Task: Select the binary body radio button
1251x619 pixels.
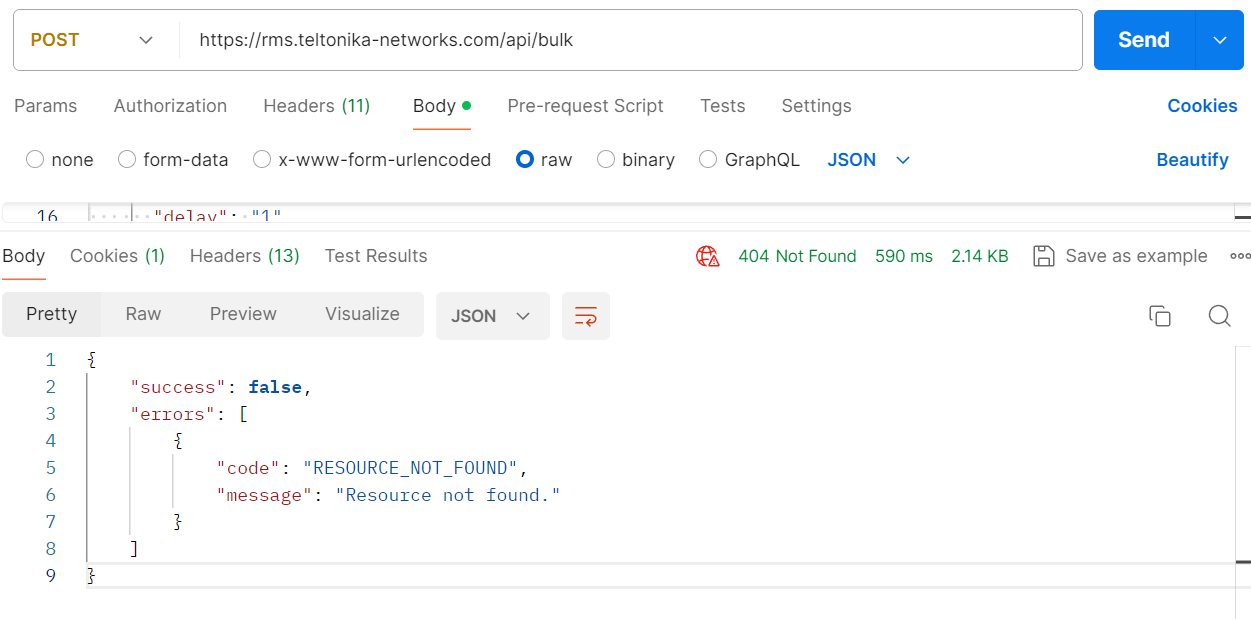Action: point(605,160)
